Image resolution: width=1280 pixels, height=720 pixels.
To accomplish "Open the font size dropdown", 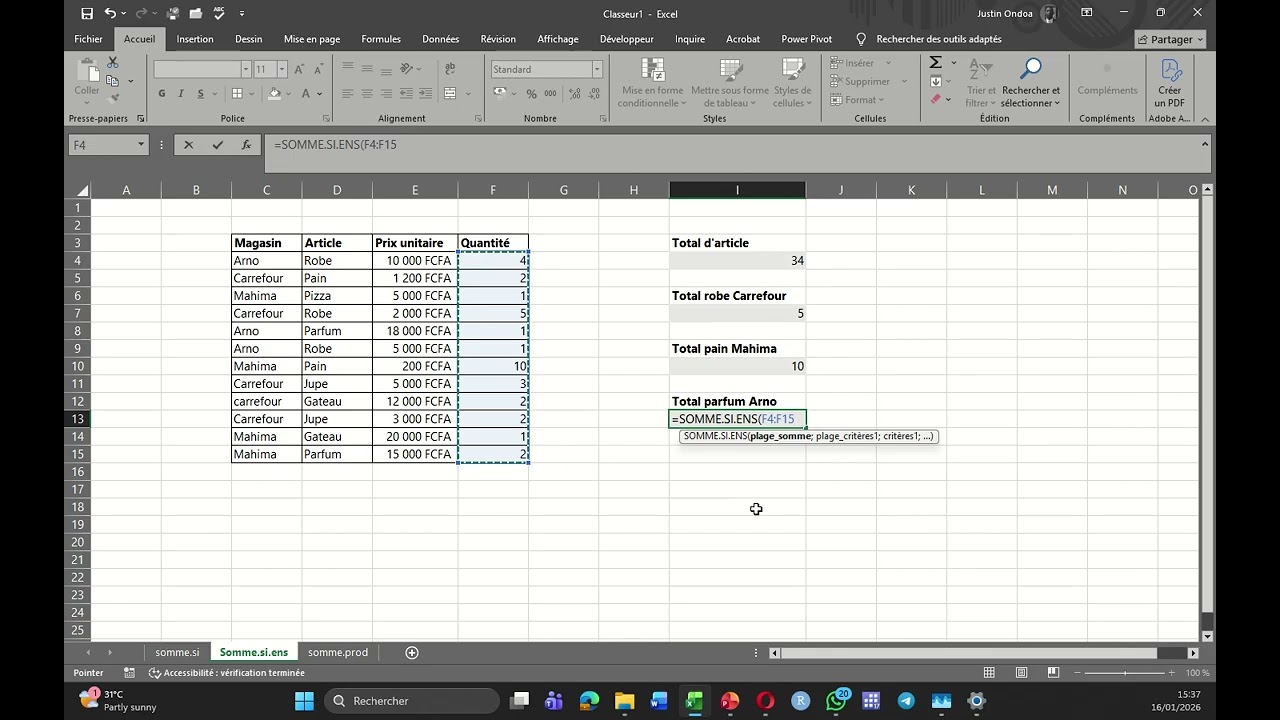I will [x=282, y=69].
